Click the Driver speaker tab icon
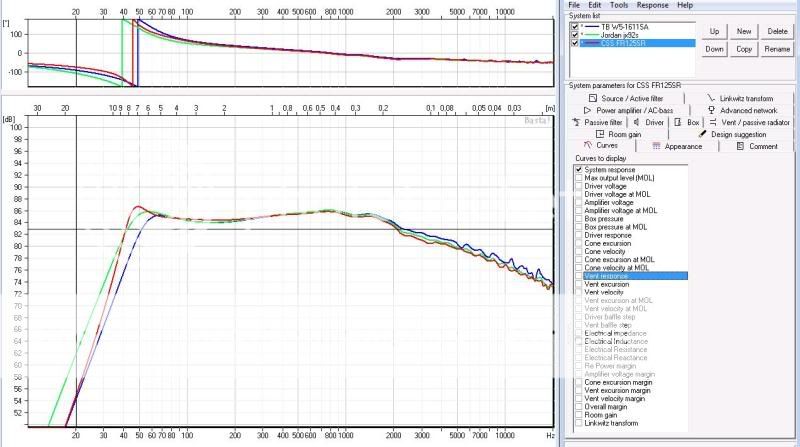Viewport: 800px width, 447px height. (x=637, y=122)
